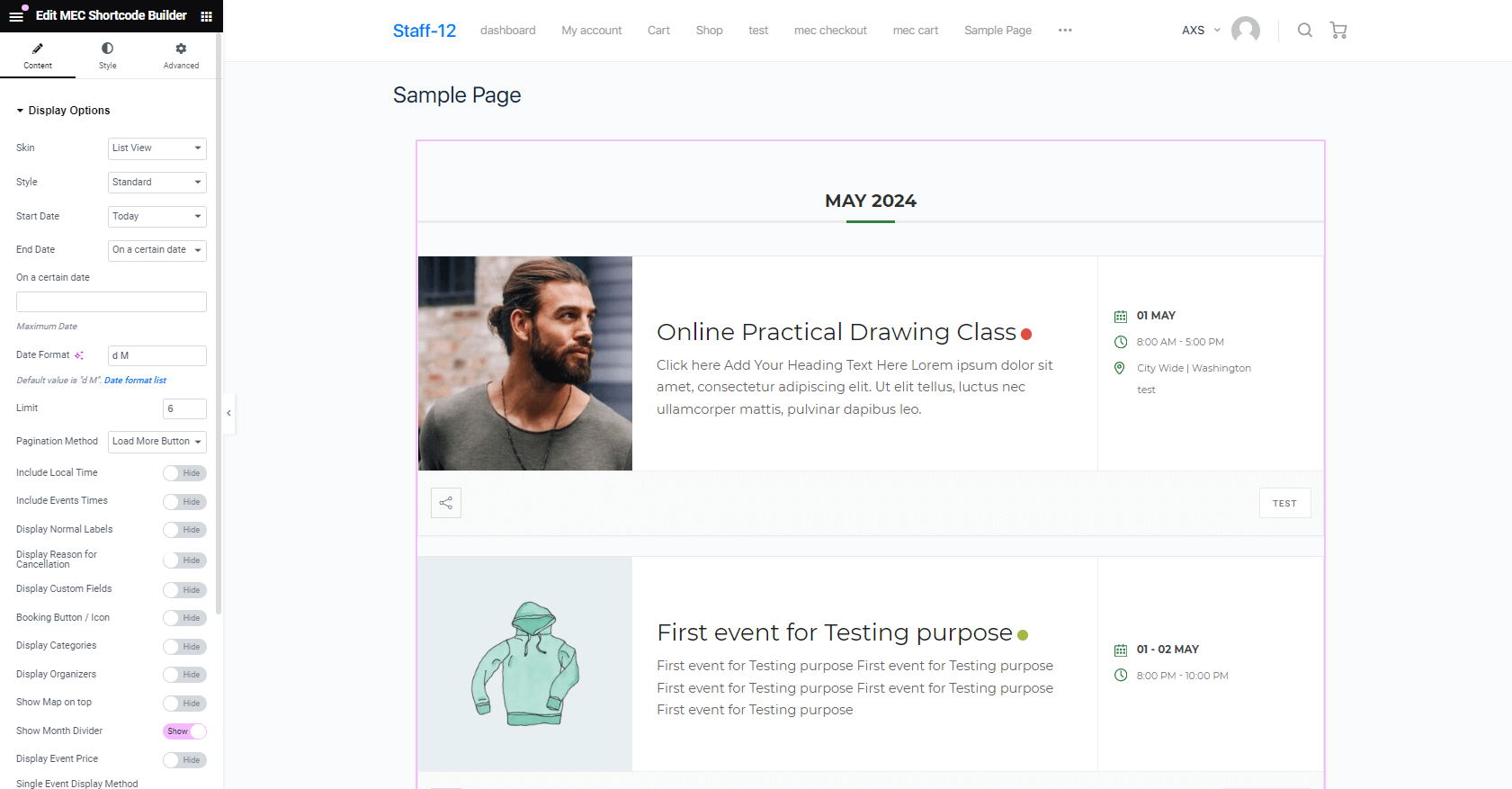Viewport: 1512px width, 789px height.
Task: Switch to the Advanced tab
Action: 181,56
